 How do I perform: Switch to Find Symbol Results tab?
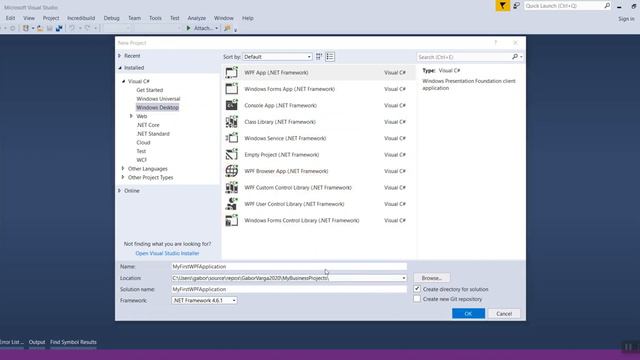[73, 342]
